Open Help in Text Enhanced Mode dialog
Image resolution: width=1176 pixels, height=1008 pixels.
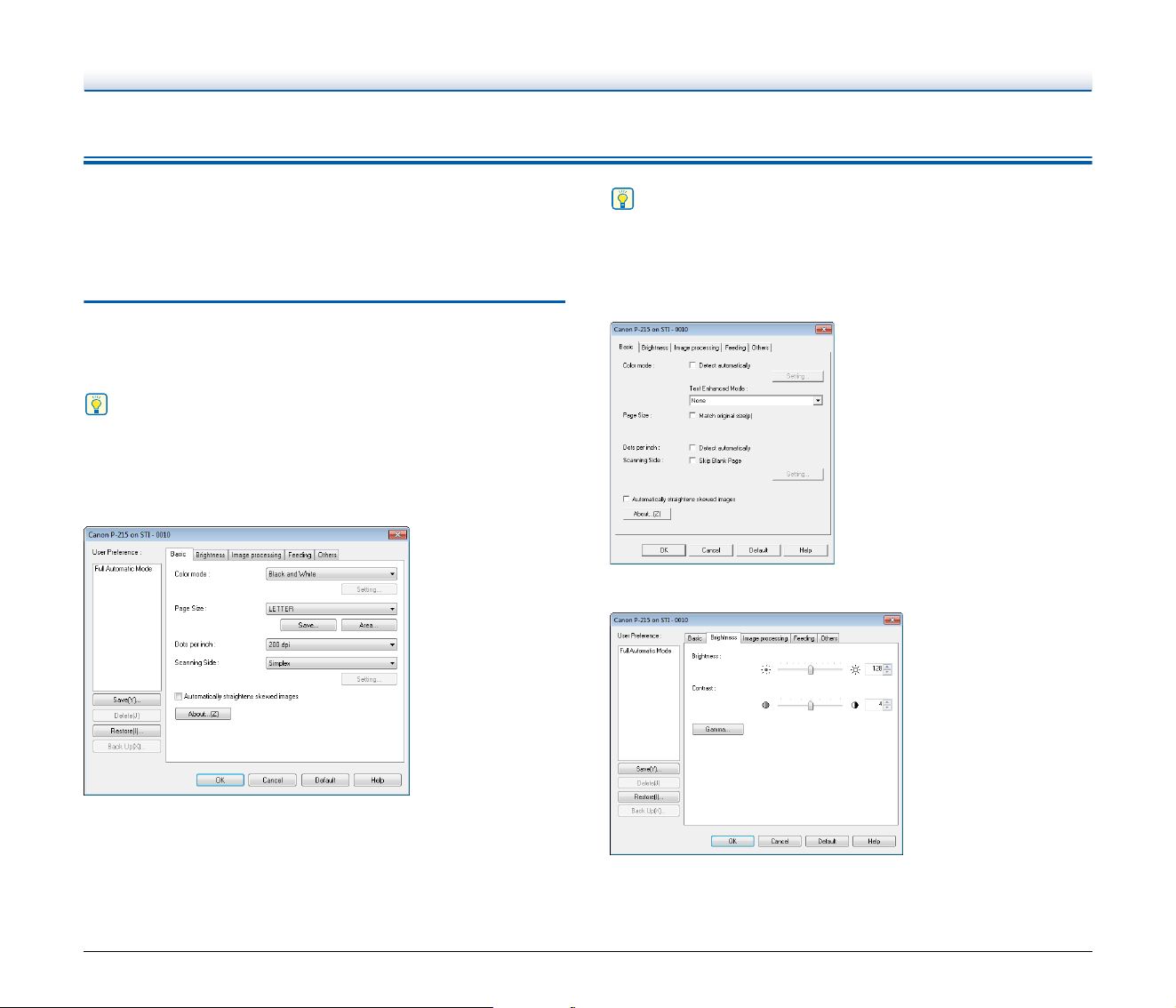[805, 550]
